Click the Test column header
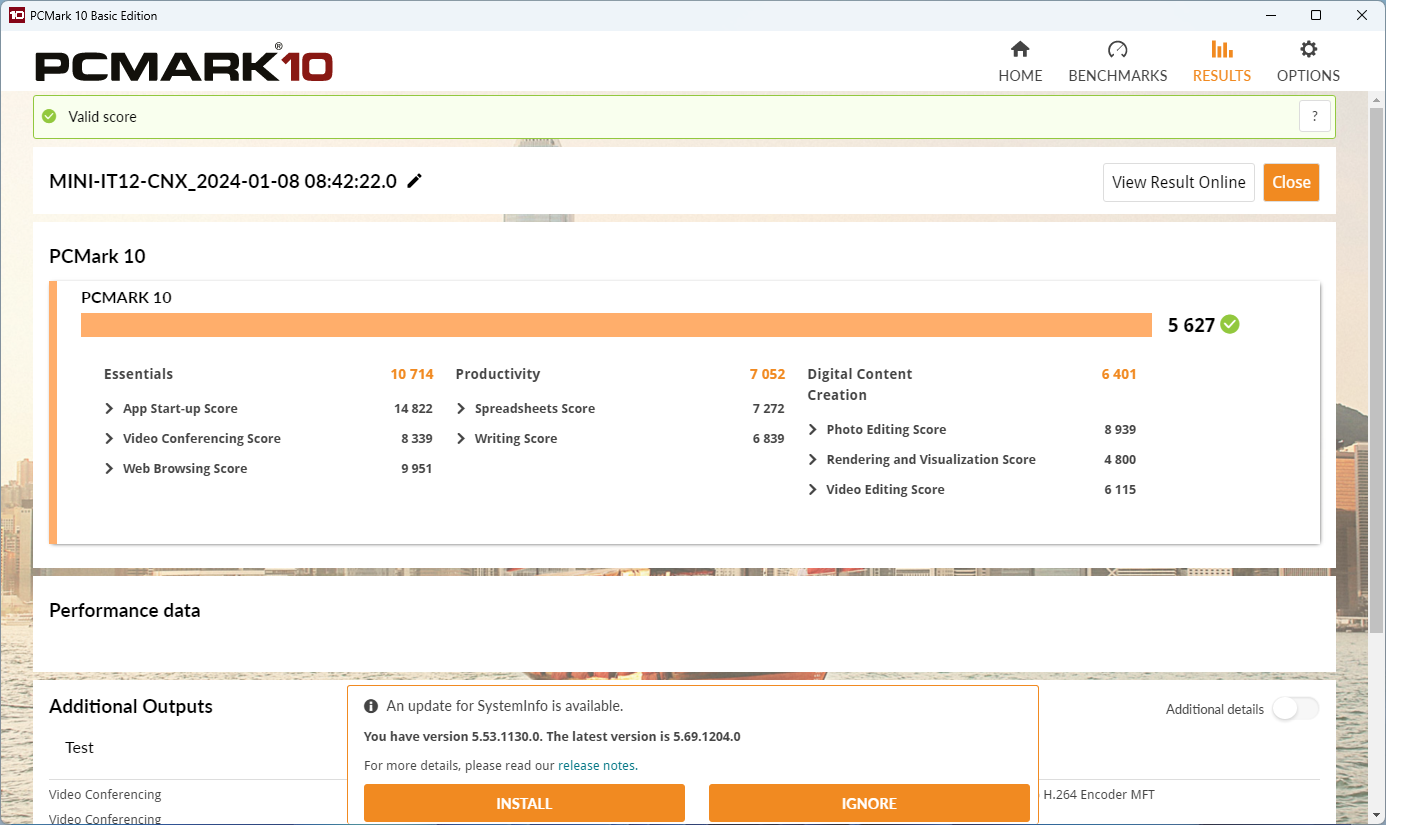The width and height of the screenshot is (1424, 825). [x=80, y=748]
